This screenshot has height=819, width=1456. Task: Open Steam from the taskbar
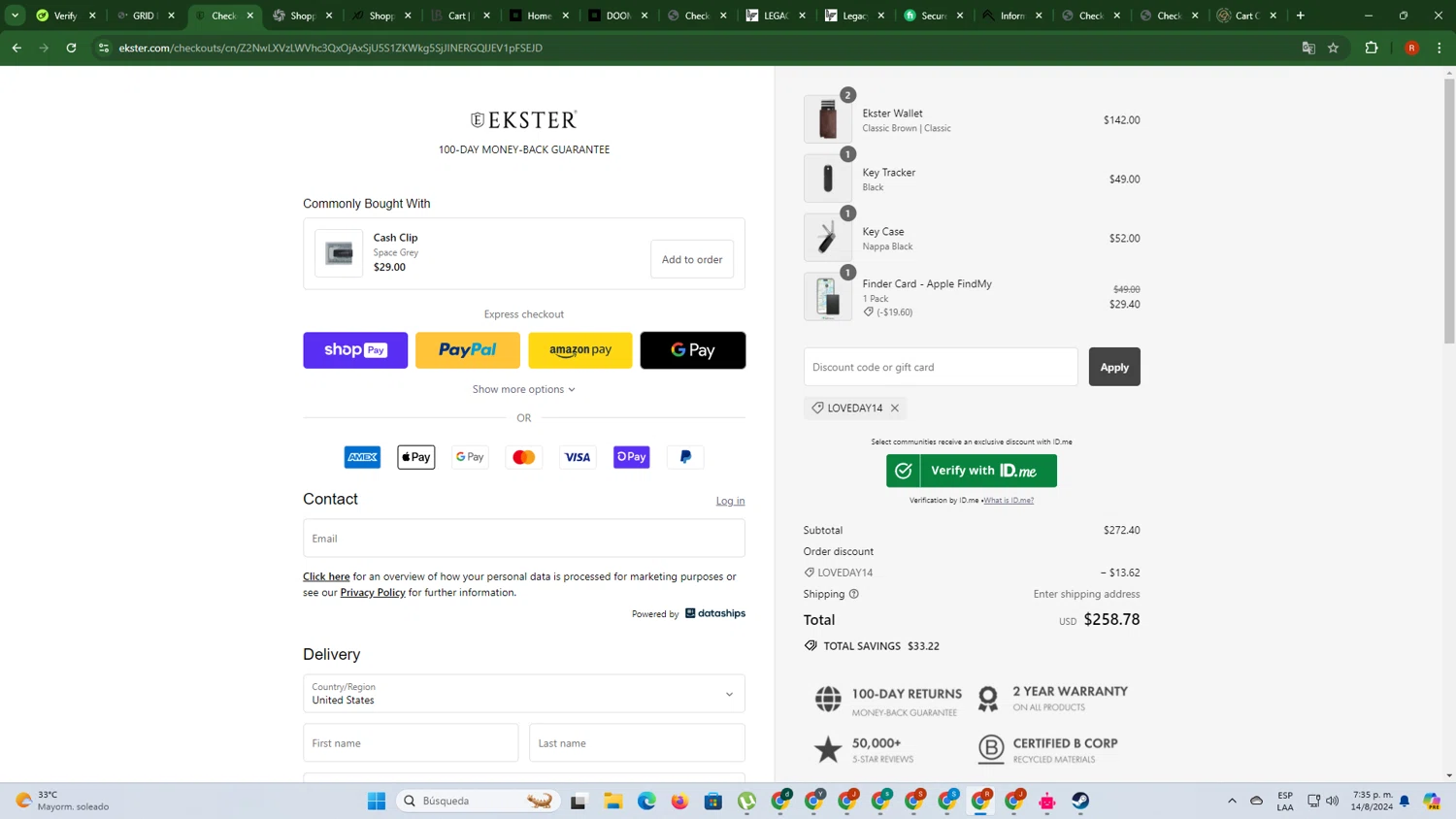pyautogui.click(x=1080, y=801)
